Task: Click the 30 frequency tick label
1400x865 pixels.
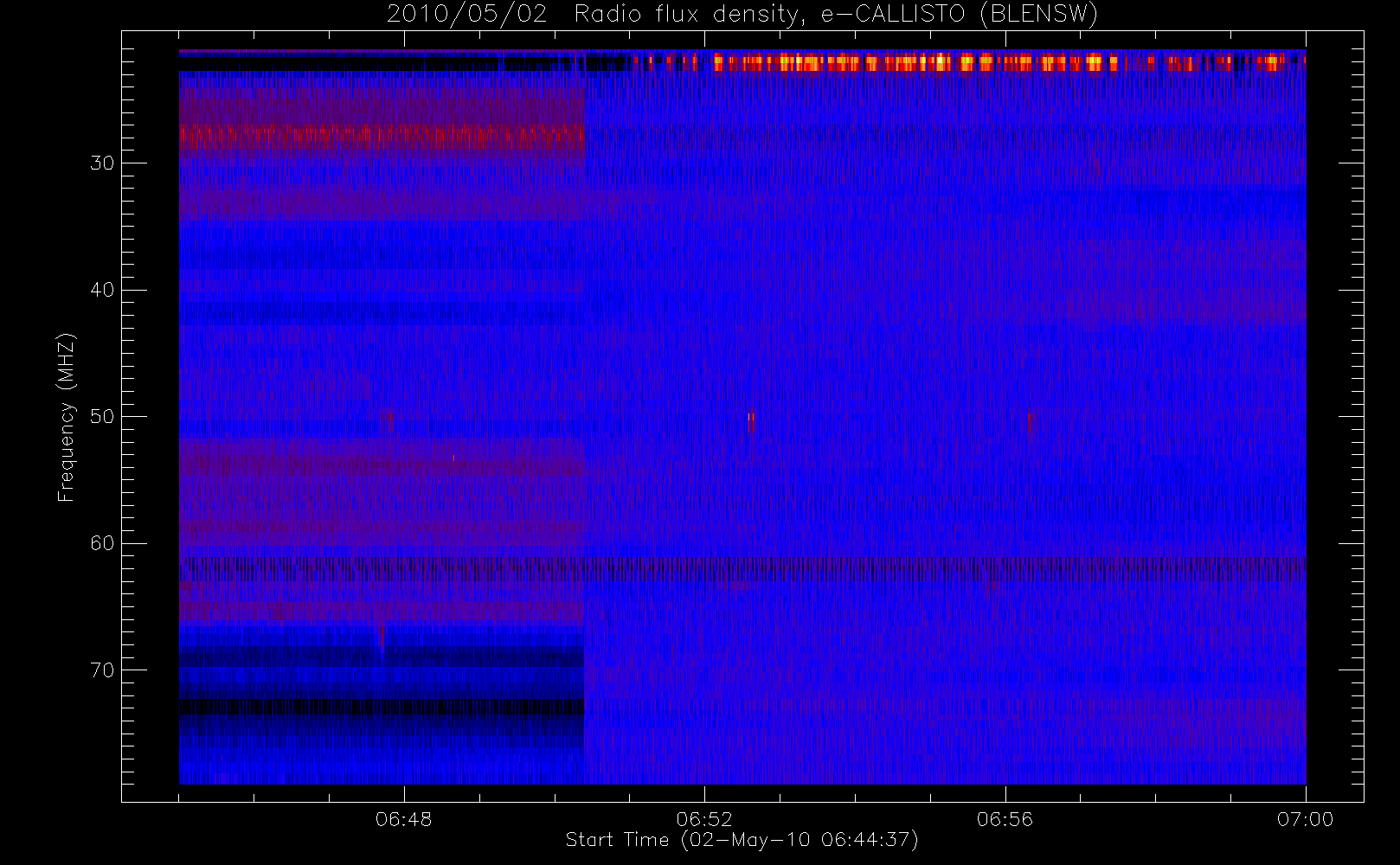Action: 102,163
